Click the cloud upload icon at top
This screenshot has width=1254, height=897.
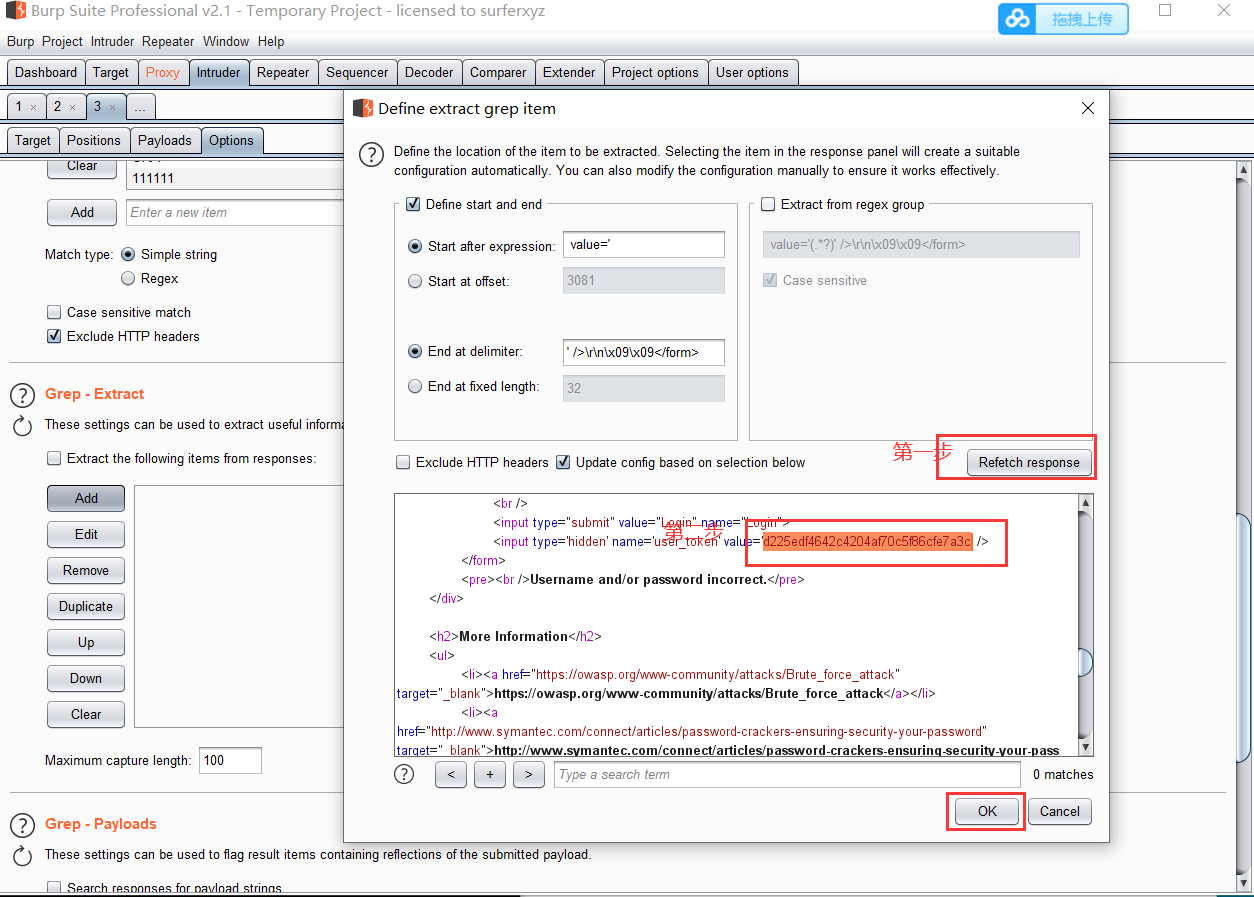[x=1018, y=19]
